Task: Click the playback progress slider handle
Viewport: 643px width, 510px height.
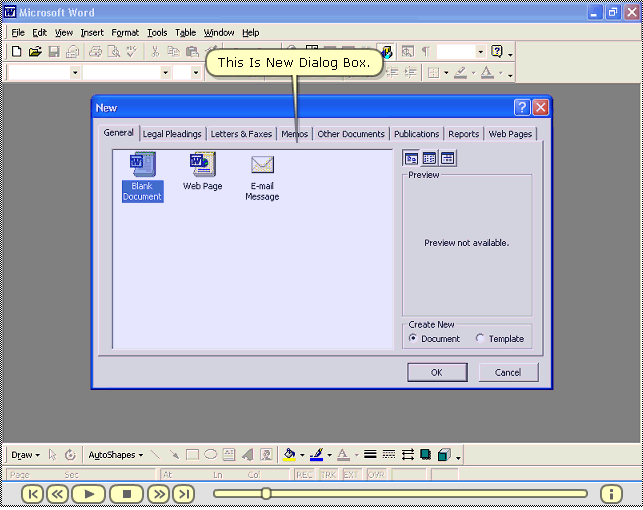Action: click(x=266, y=494)
